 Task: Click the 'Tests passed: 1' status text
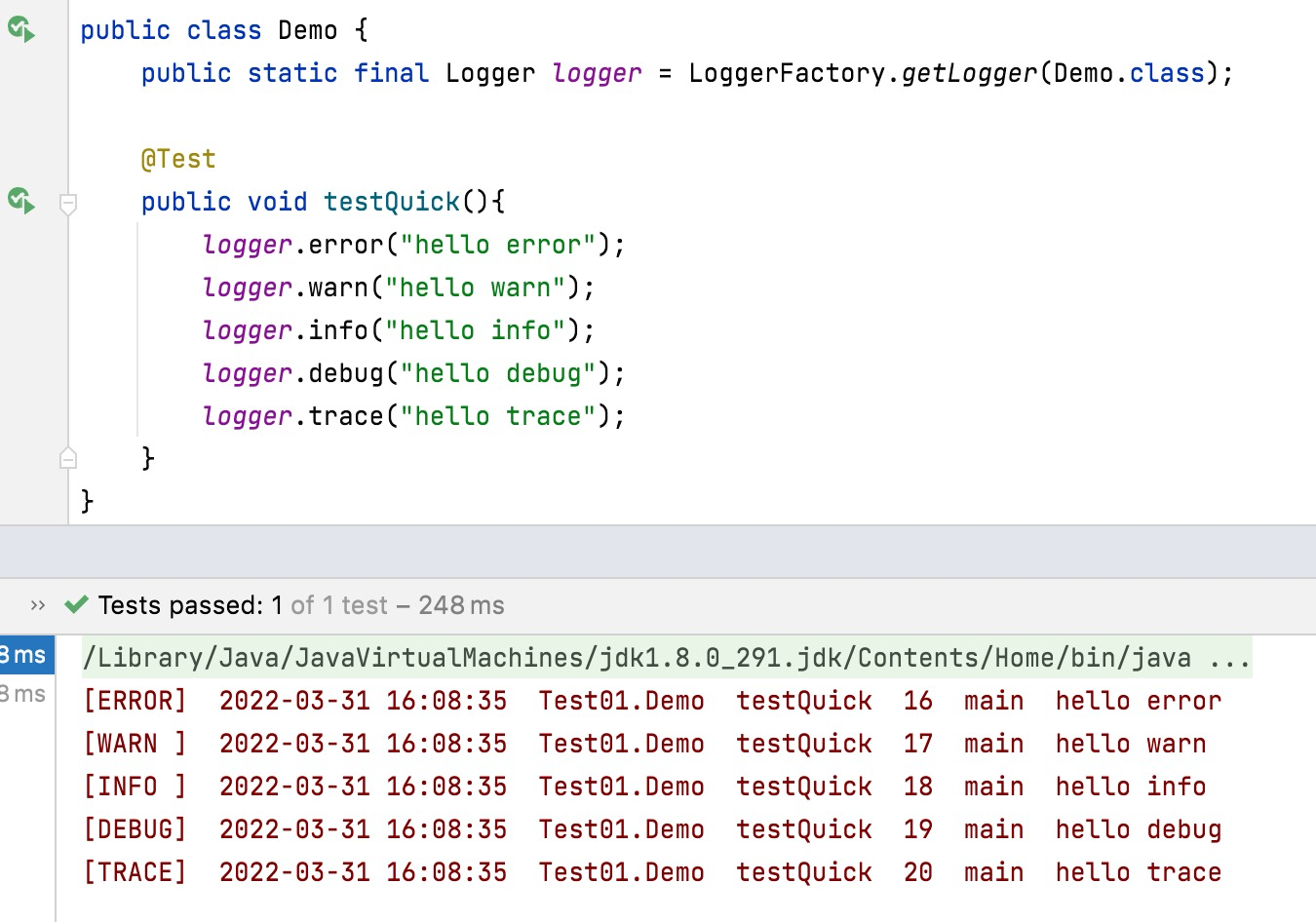190,604
